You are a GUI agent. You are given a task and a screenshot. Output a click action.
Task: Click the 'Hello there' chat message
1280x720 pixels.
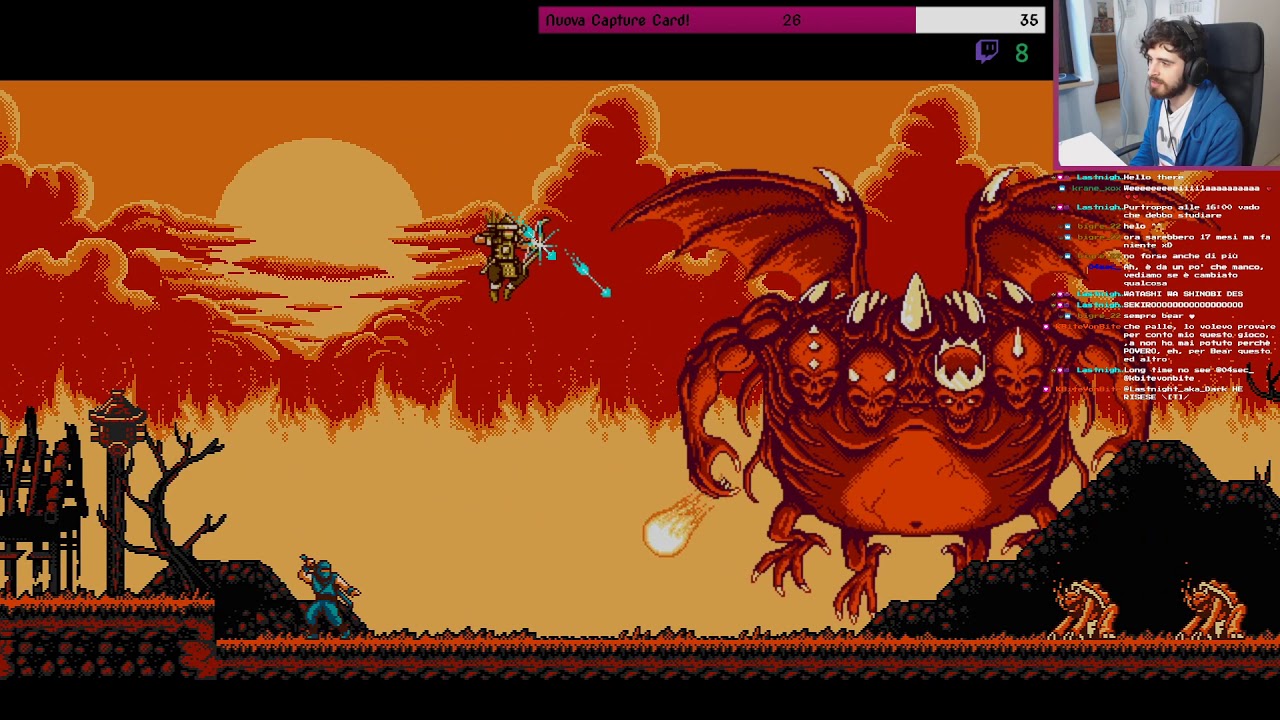point(1153,177)
